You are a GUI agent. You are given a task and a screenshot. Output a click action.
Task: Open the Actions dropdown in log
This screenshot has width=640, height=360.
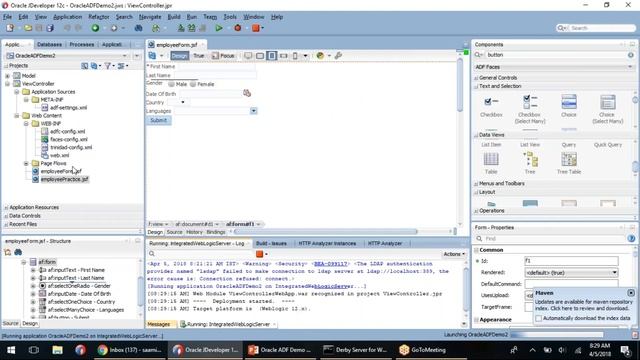click(x=454, y=254)
